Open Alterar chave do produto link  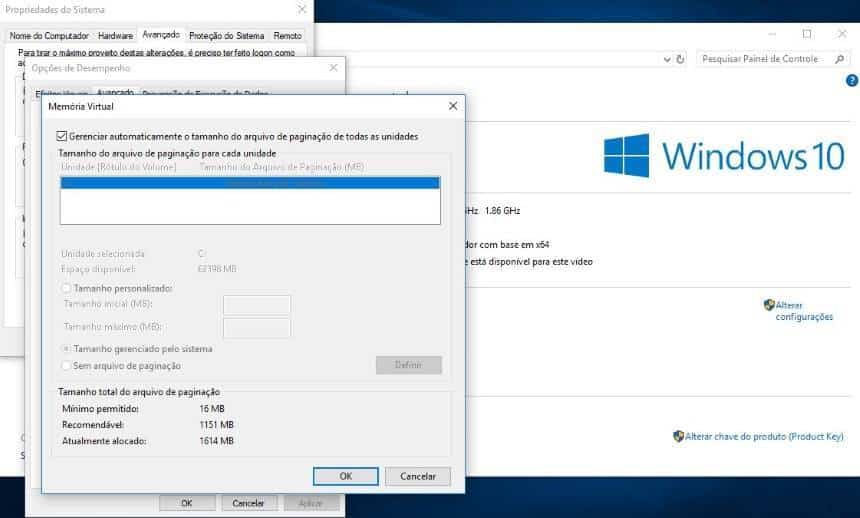[x=764, y=437]
